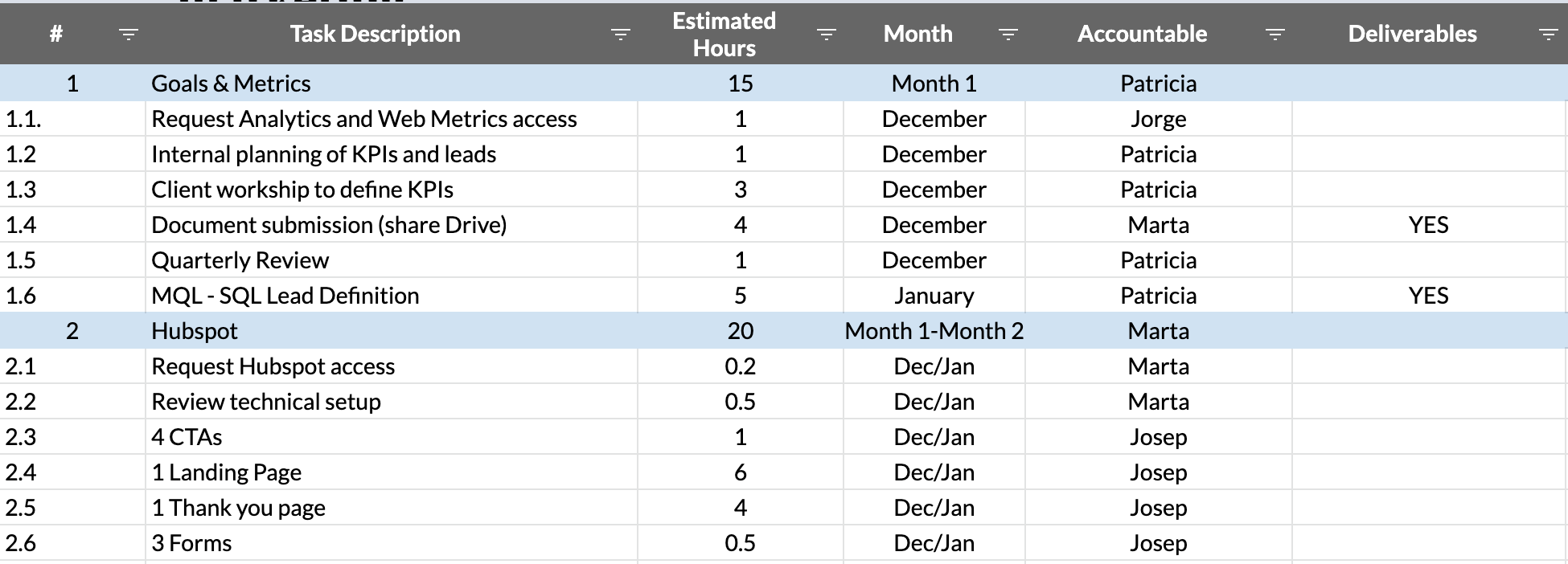Open the Estimated Hours filter dropdown
The height and width of the screenshot is (564, 1568).
click(x=825, y=35)
